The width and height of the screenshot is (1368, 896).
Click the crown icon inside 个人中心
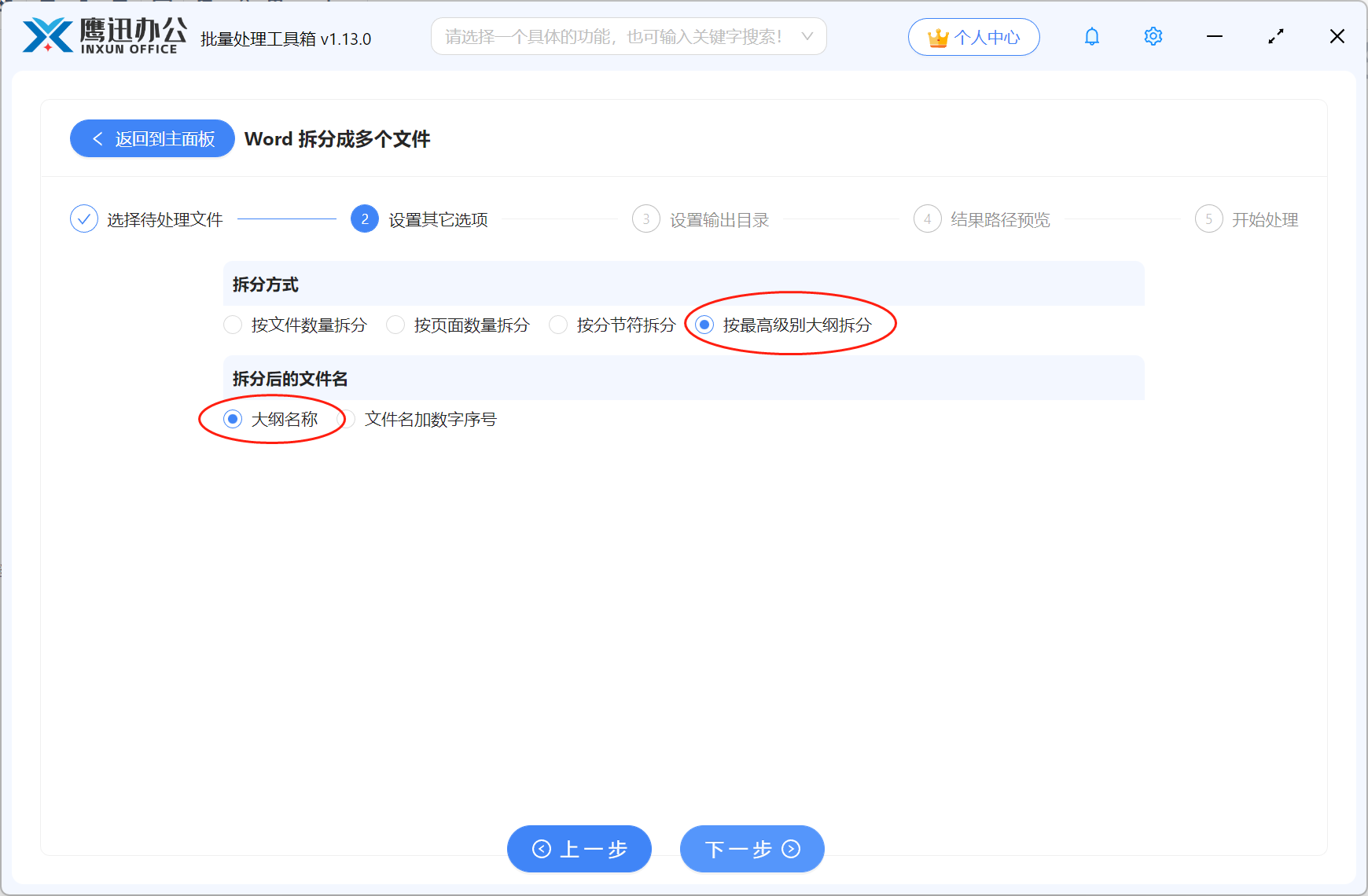pyautogui.click(x=938, y=36)
